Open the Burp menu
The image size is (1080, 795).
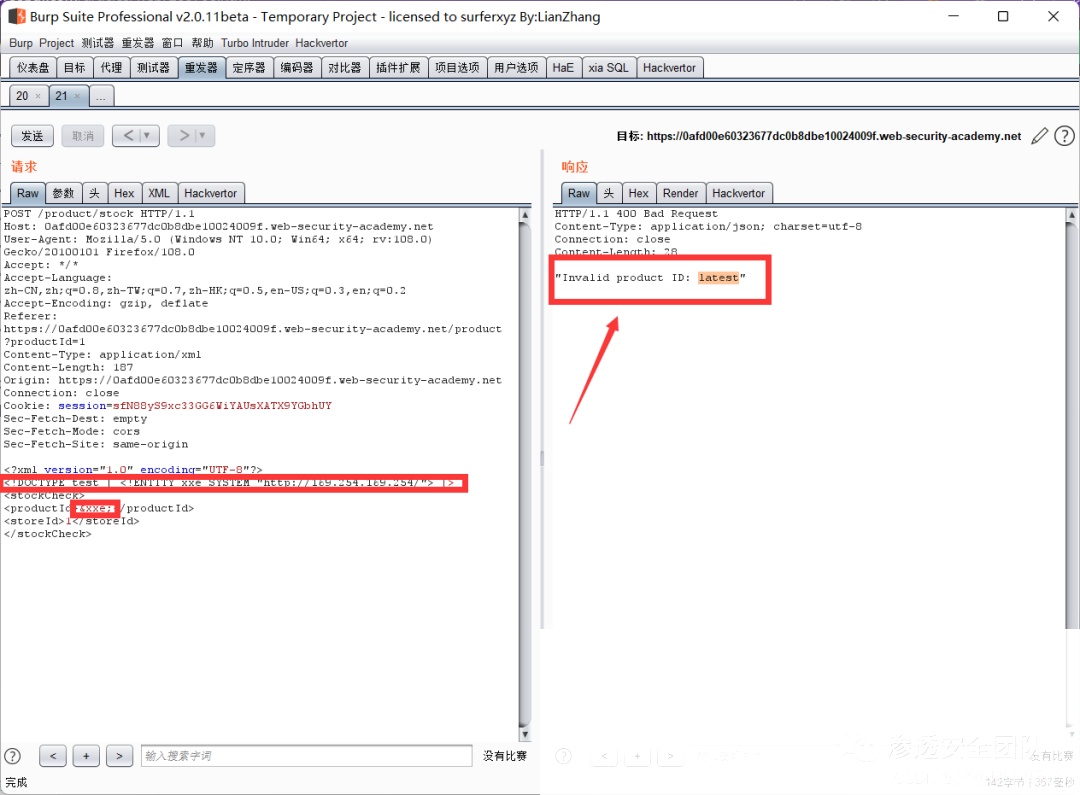tap(21, 43)
